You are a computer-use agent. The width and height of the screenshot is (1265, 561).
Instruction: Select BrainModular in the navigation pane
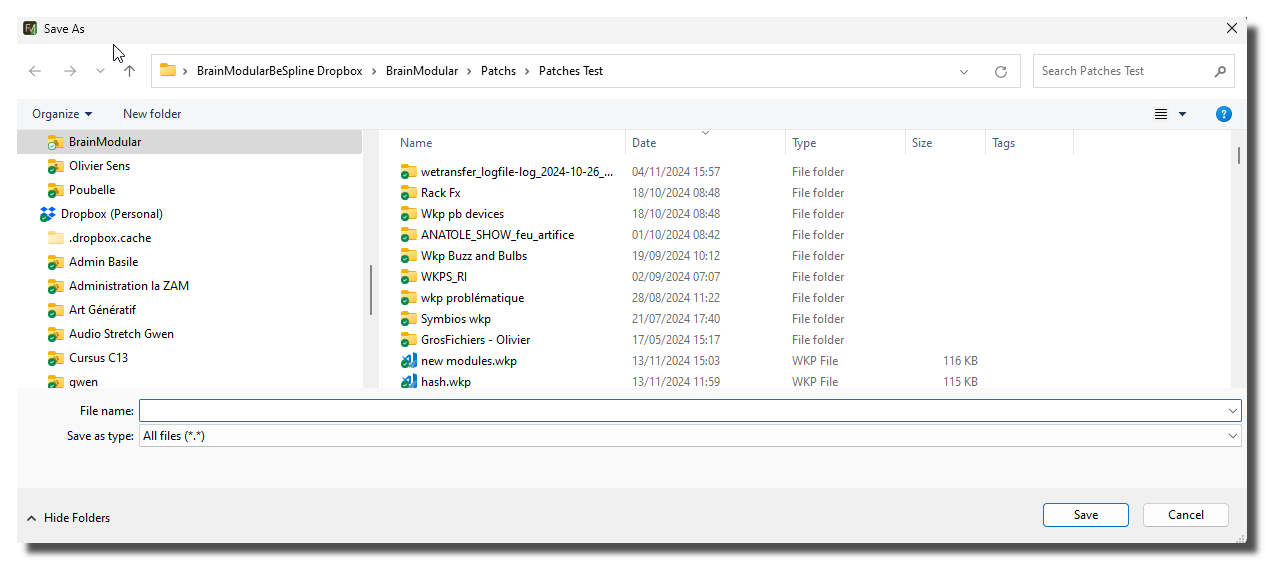coord(190,142)
